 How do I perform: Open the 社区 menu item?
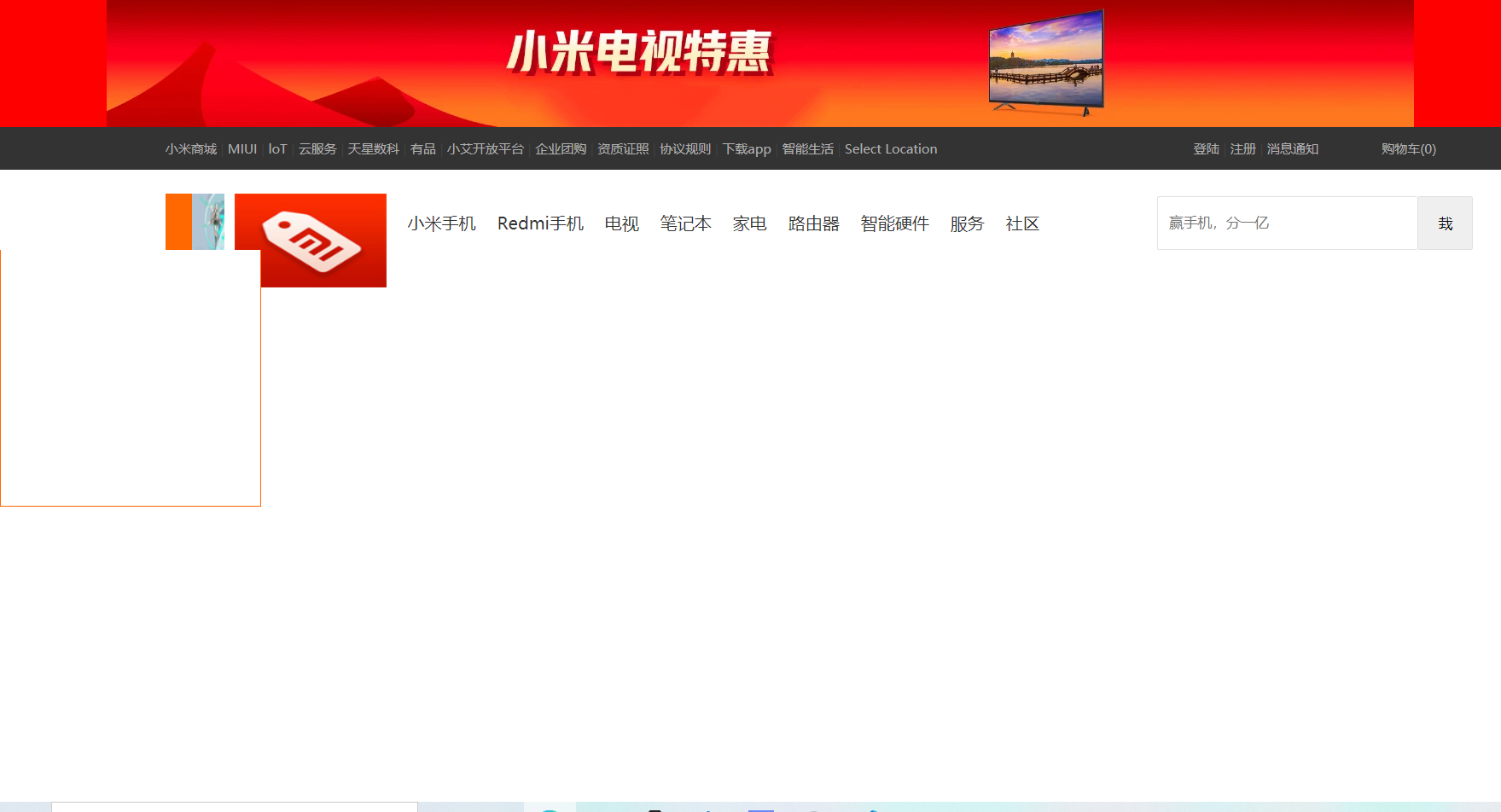(1023, 223)
